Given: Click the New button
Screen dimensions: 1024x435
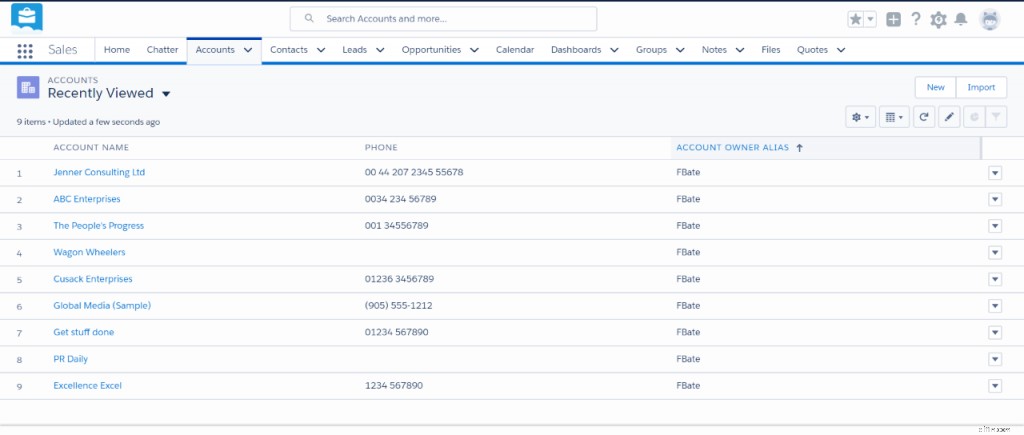Looking at the screenshot, I should tap(935, 88).
